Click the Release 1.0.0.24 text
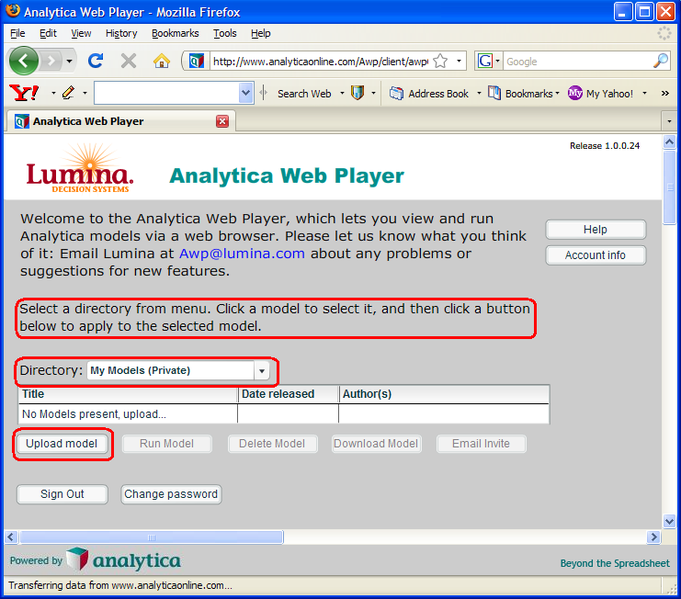 click(605, 146)
